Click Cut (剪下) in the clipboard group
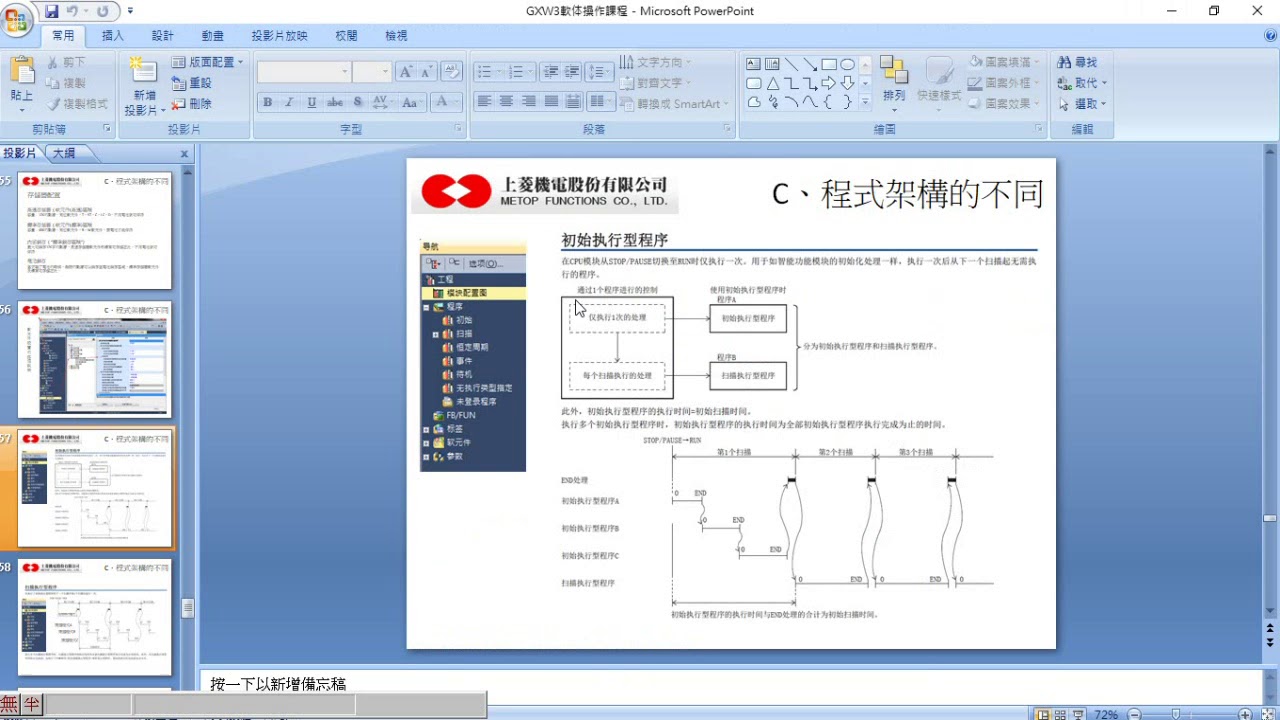The height and width of the screenshot is (720, 1280). click(x=65, y=62)
